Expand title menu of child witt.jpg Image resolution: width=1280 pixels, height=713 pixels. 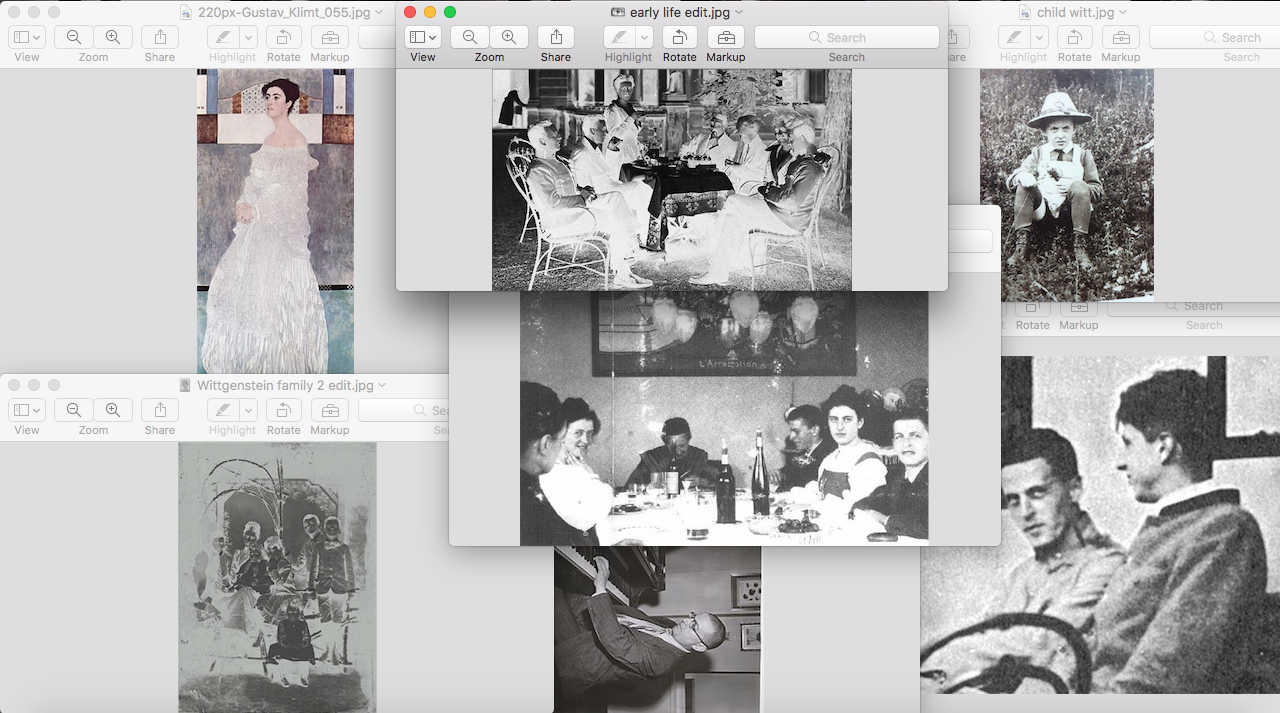pyautogui.click(x=1123, y=12)
